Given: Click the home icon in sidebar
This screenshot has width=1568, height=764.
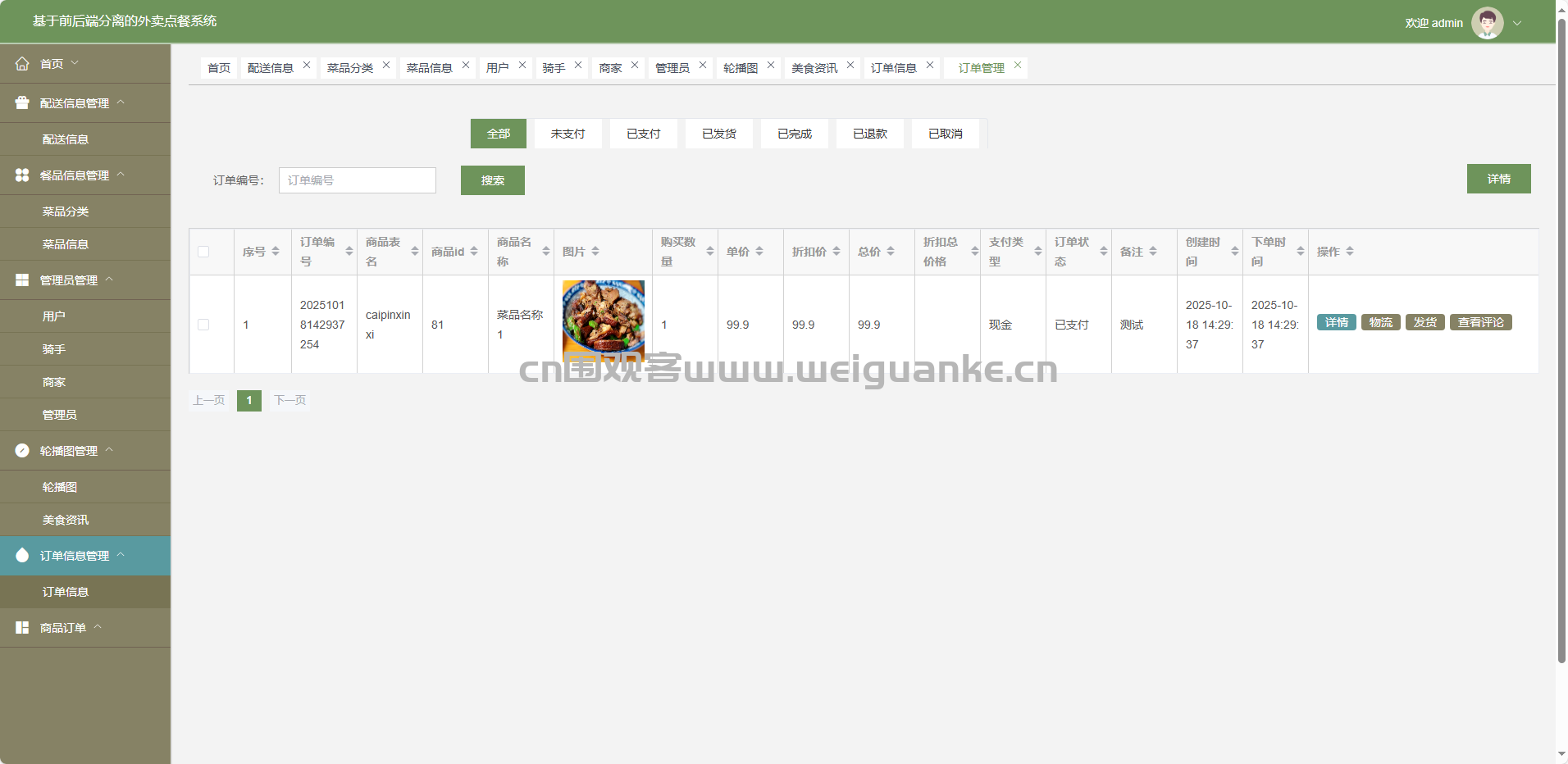Looking at the screenshot, I should pyautogui.click(x=22, y=64).
